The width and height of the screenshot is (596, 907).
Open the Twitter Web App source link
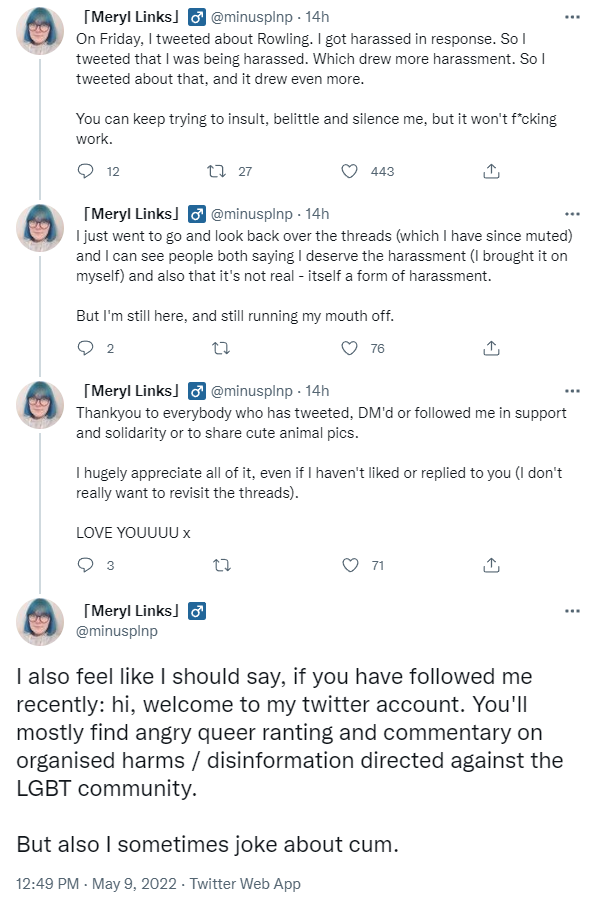245,883
